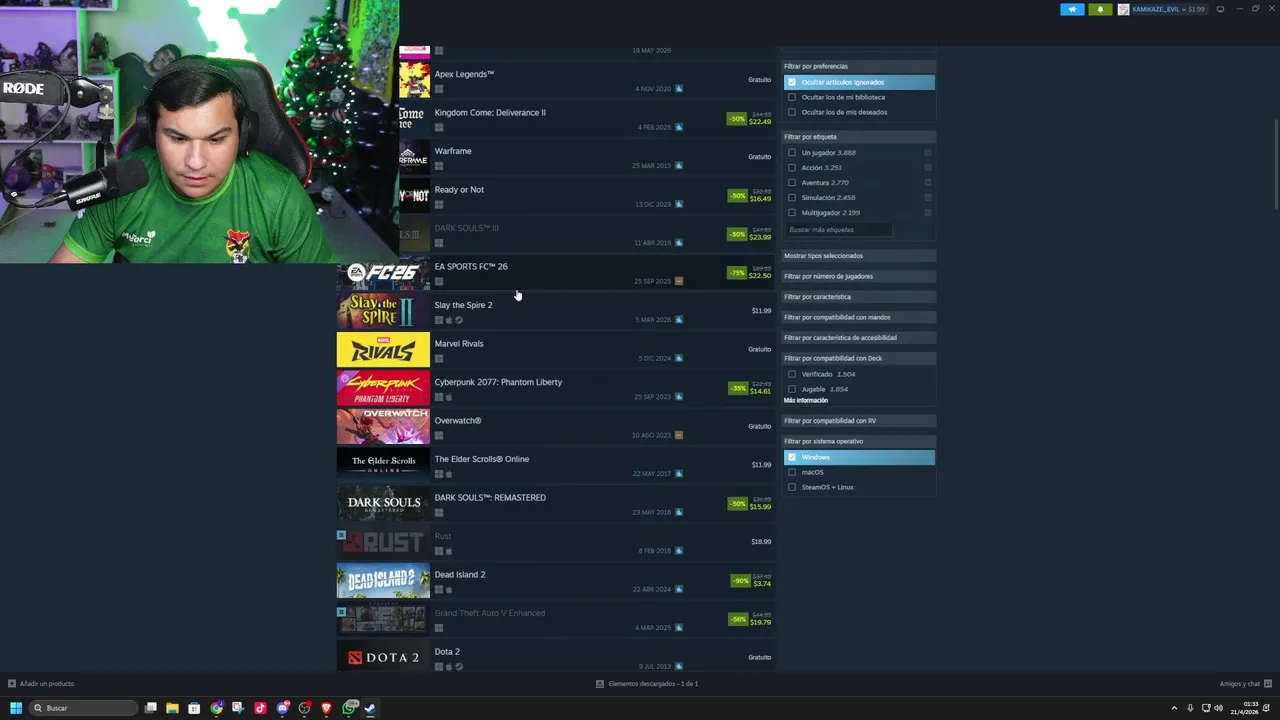Click the KAMIKAZE_EVIL avatar image
This screenshot has height=720, width=1280.
1123,9
